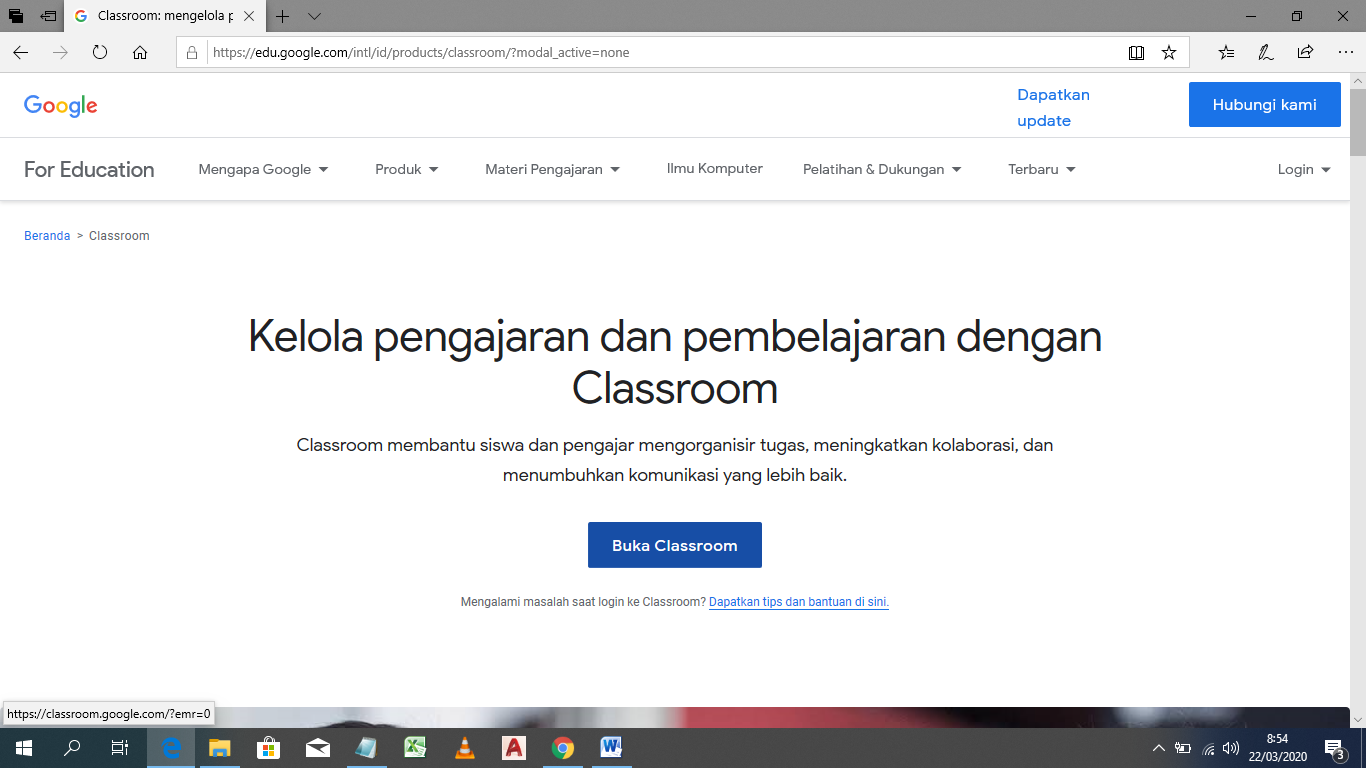This screenshot has height=768, width=1366.
Task: Open the Excel icon on taskbar
Action: 416,748
